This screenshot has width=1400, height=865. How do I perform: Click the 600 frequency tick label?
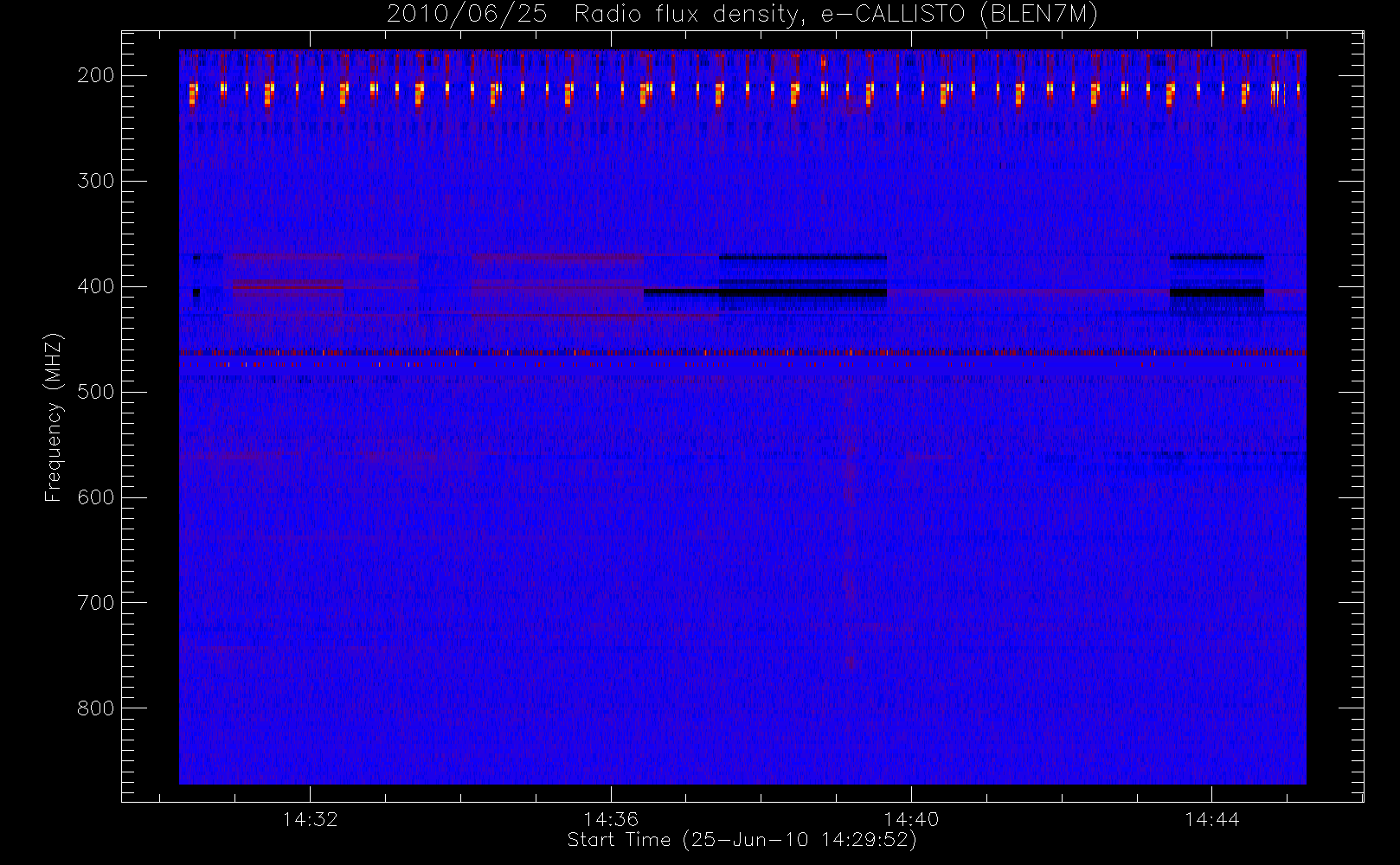tap(95, 497)
